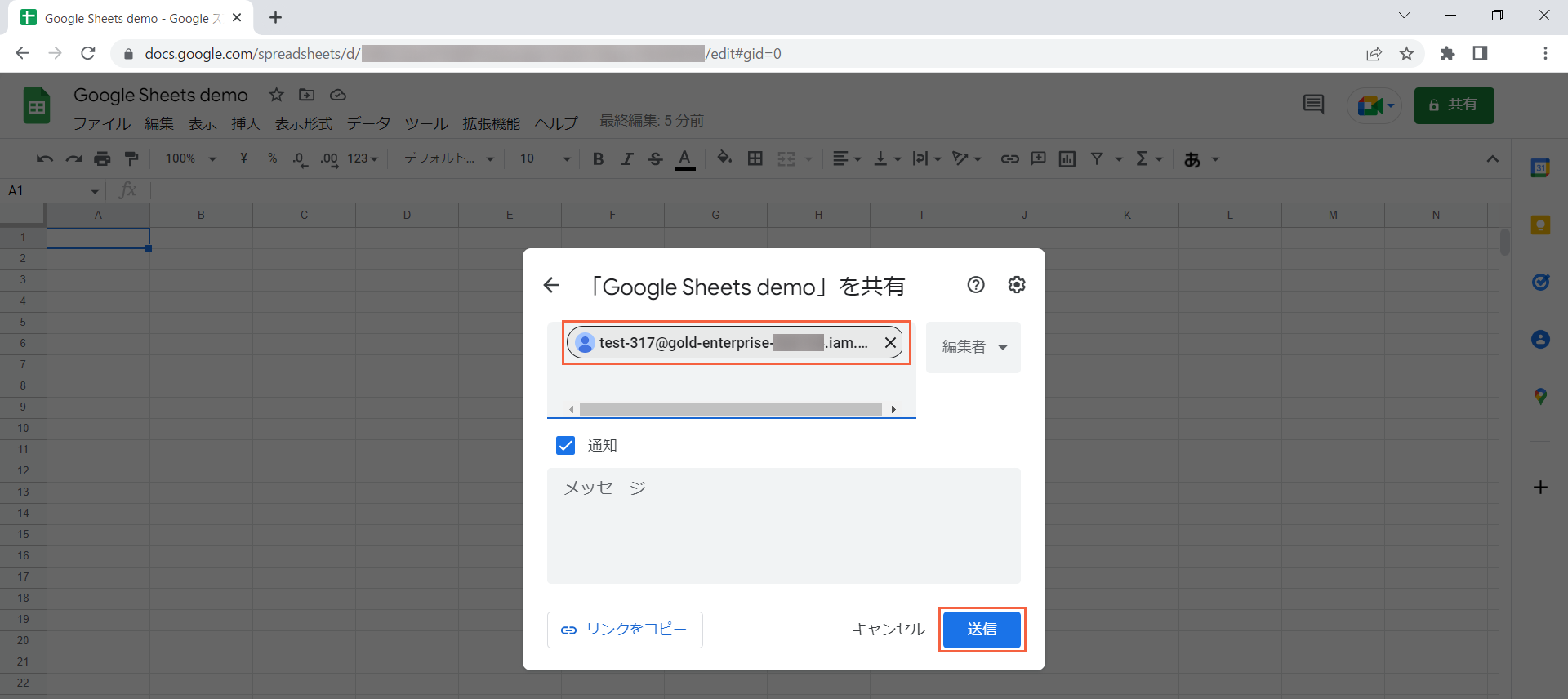Open fill color picker
This screenshot has height=699, width=1568.
tap(724, 158)
